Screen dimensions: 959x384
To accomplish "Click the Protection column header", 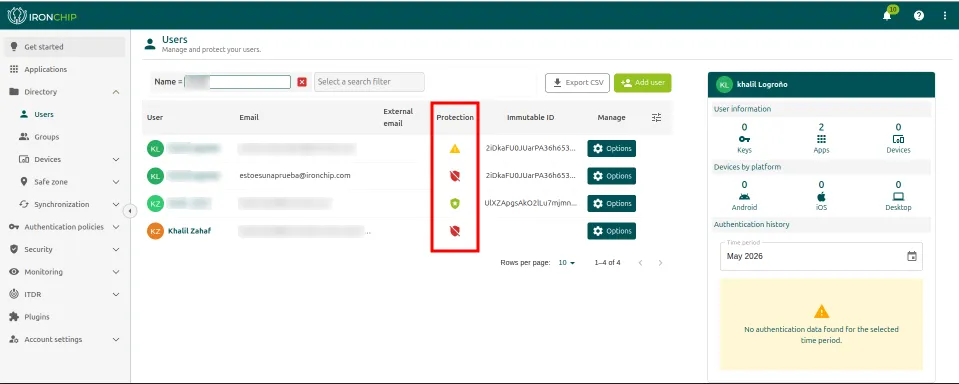I will [x=455, y=117].
